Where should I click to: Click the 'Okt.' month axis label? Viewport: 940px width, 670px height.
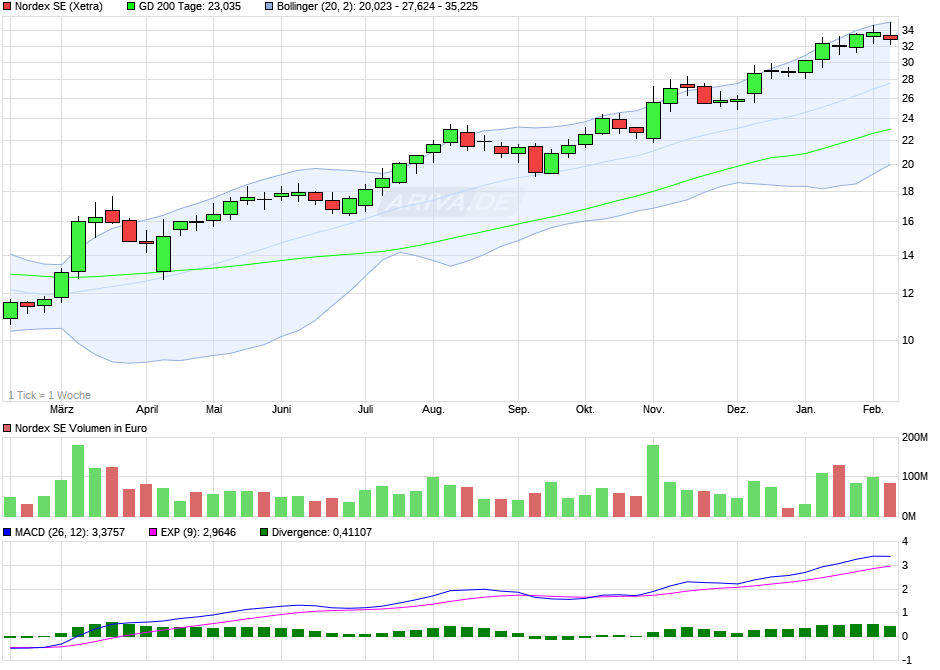(585, 409)
